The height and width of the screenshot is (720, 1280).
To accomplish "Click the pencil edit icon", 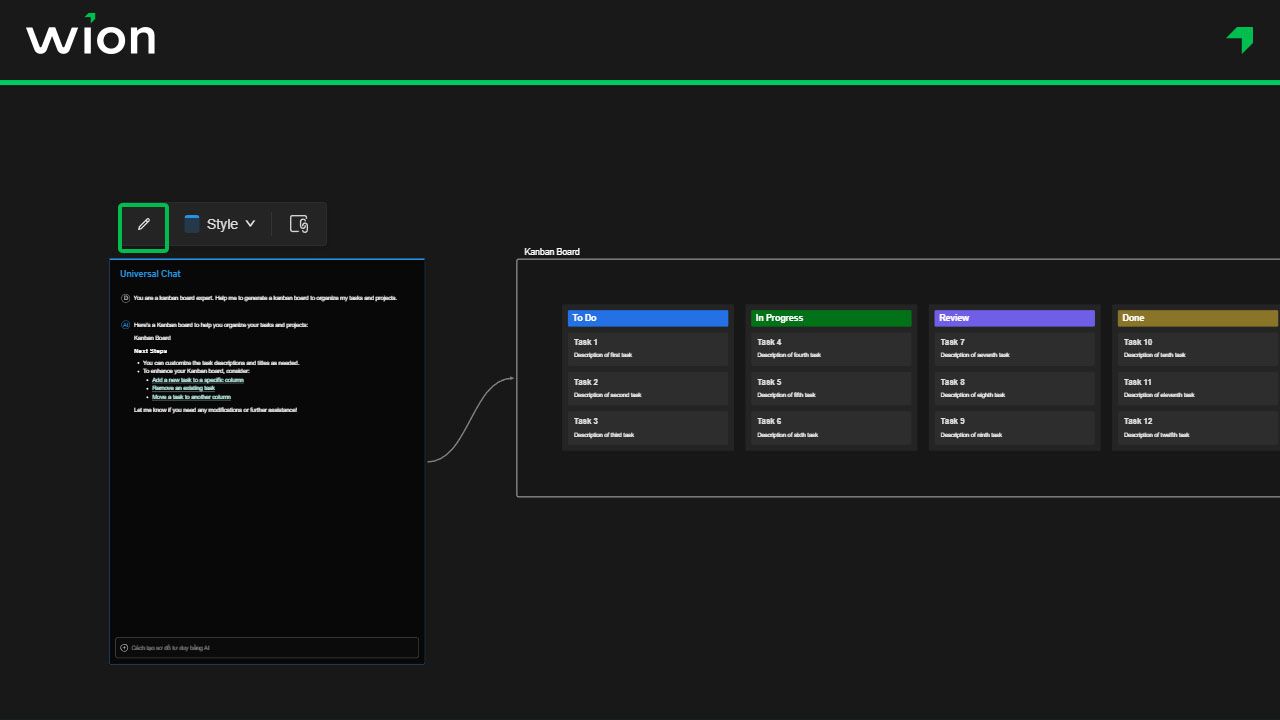I will 143,225.
